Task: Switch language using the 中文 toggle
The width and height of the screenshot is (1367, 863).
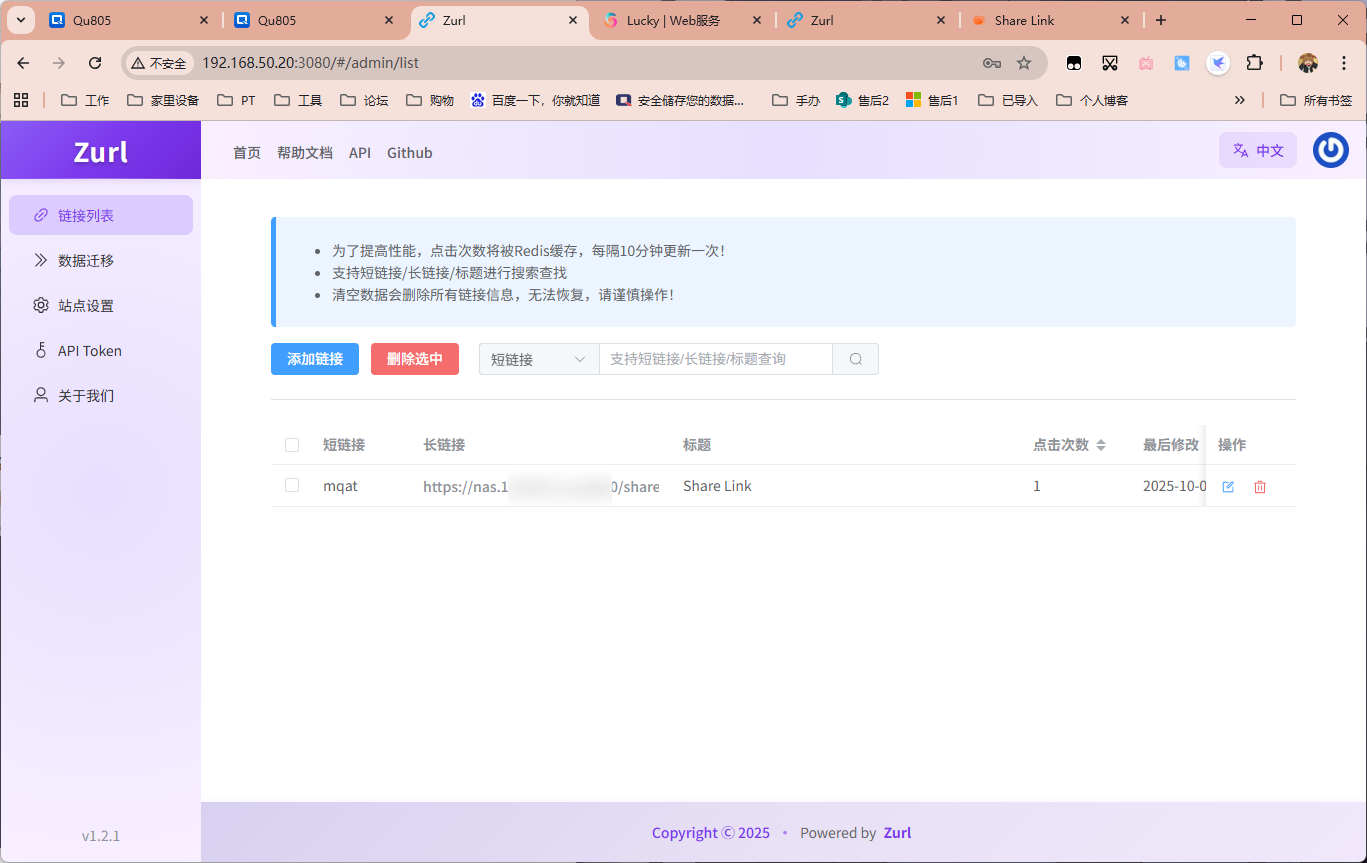Action: click(1257, 149)
